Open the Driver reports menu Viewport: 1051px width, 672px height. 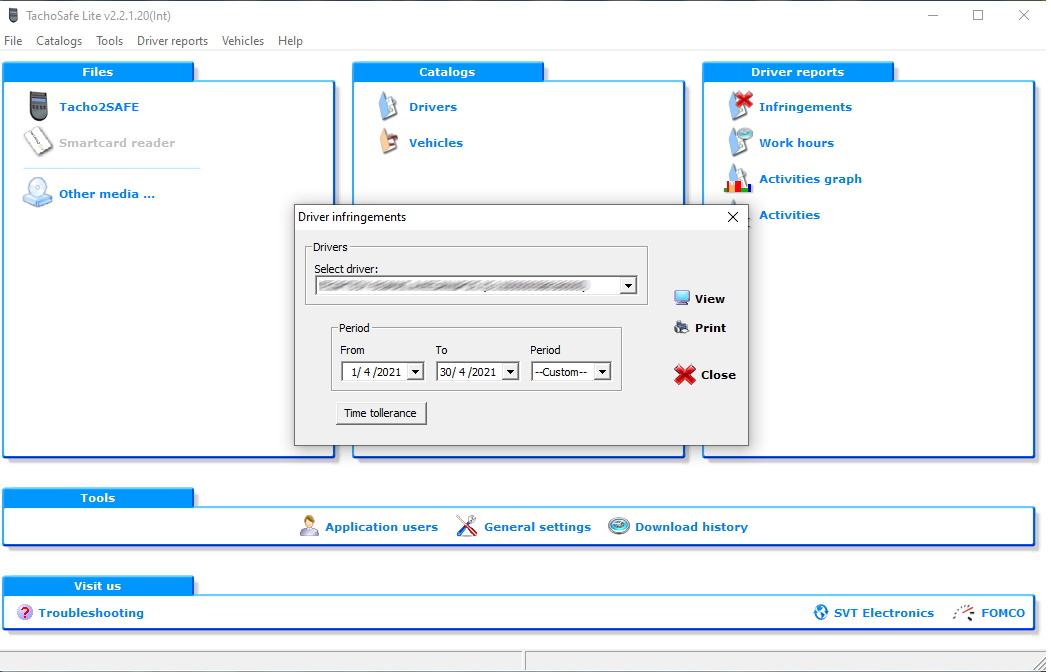(x=172, y=41)
